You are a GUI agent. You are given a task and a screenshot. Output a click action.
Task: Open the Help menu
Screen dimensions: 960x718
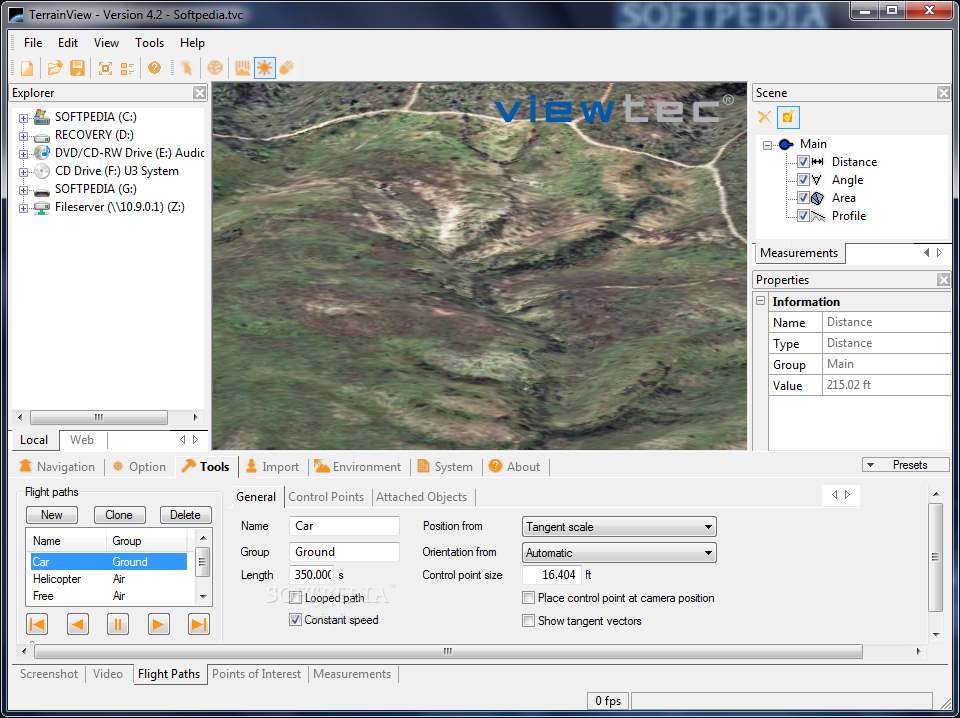click(x=192, y=43)
